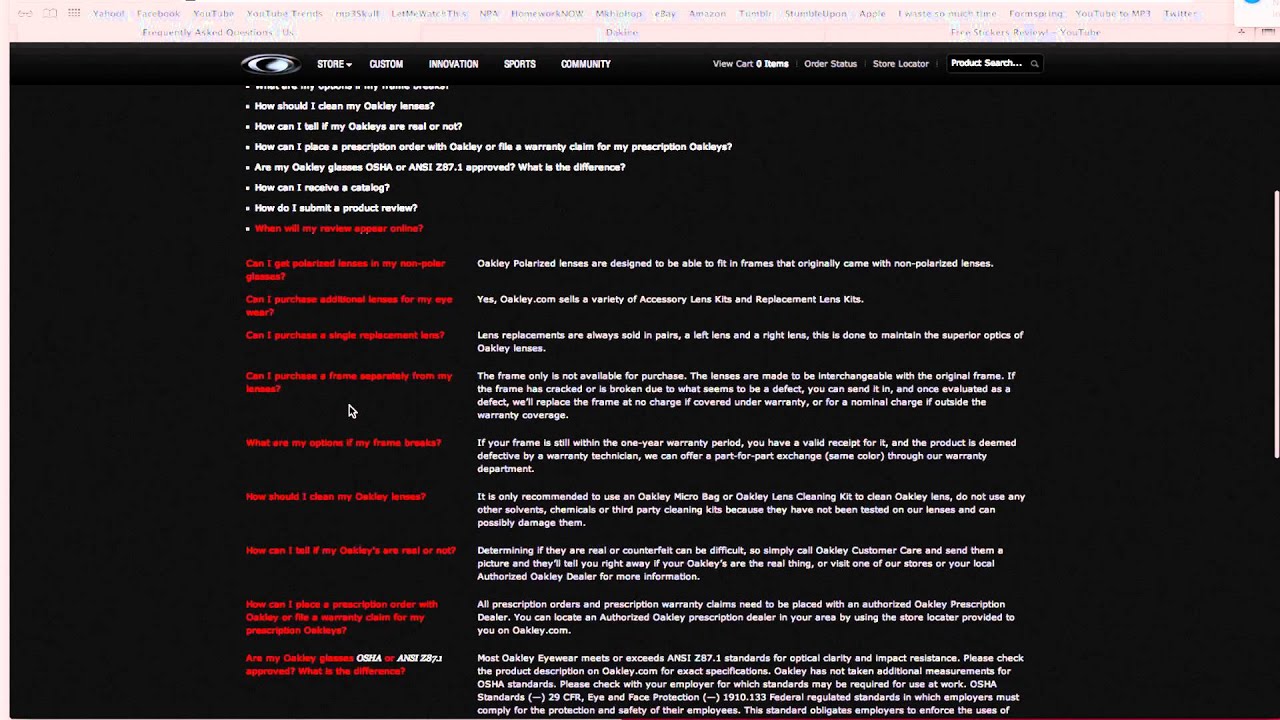Click answer text starting 'Most Oakley Eyewear meets or exceeds'
Viewport: 1280px width, 720px height.
750,684
